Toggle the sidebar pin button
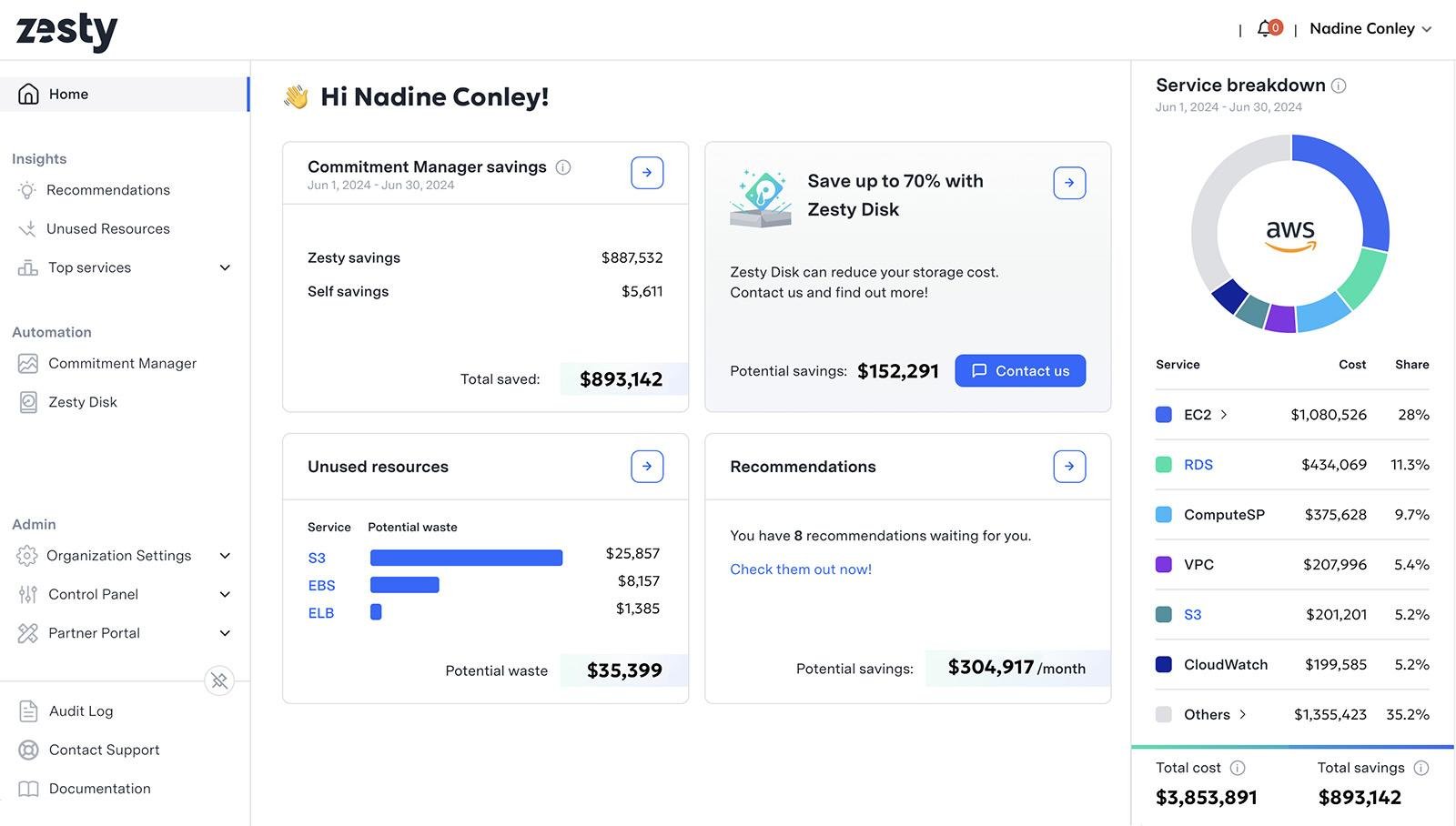This screenshot has height=826, width=1456. click(219, 680)
